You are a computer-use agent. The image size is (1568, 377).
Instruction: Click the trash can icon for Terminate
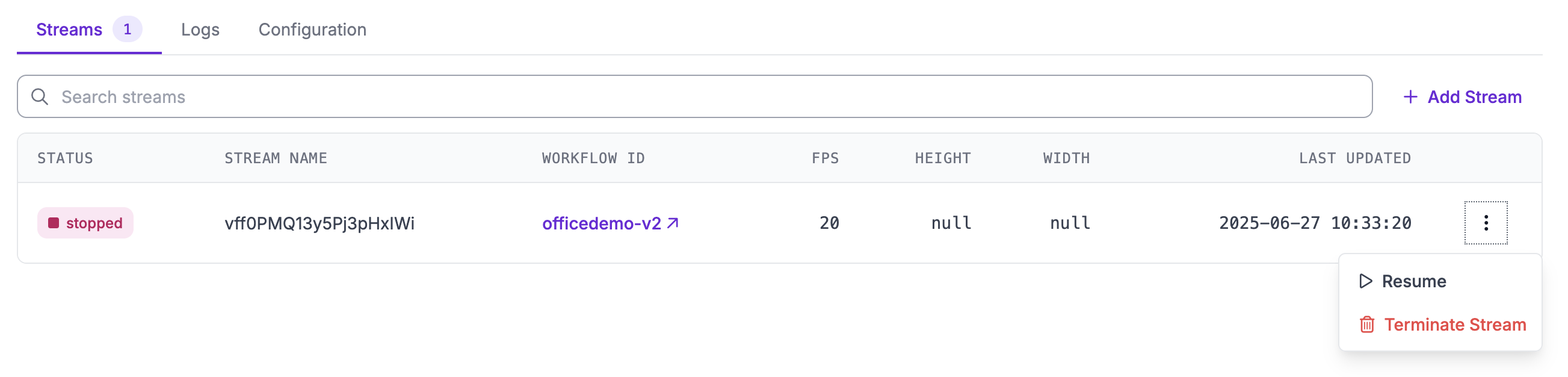[x=1366, y=325]
